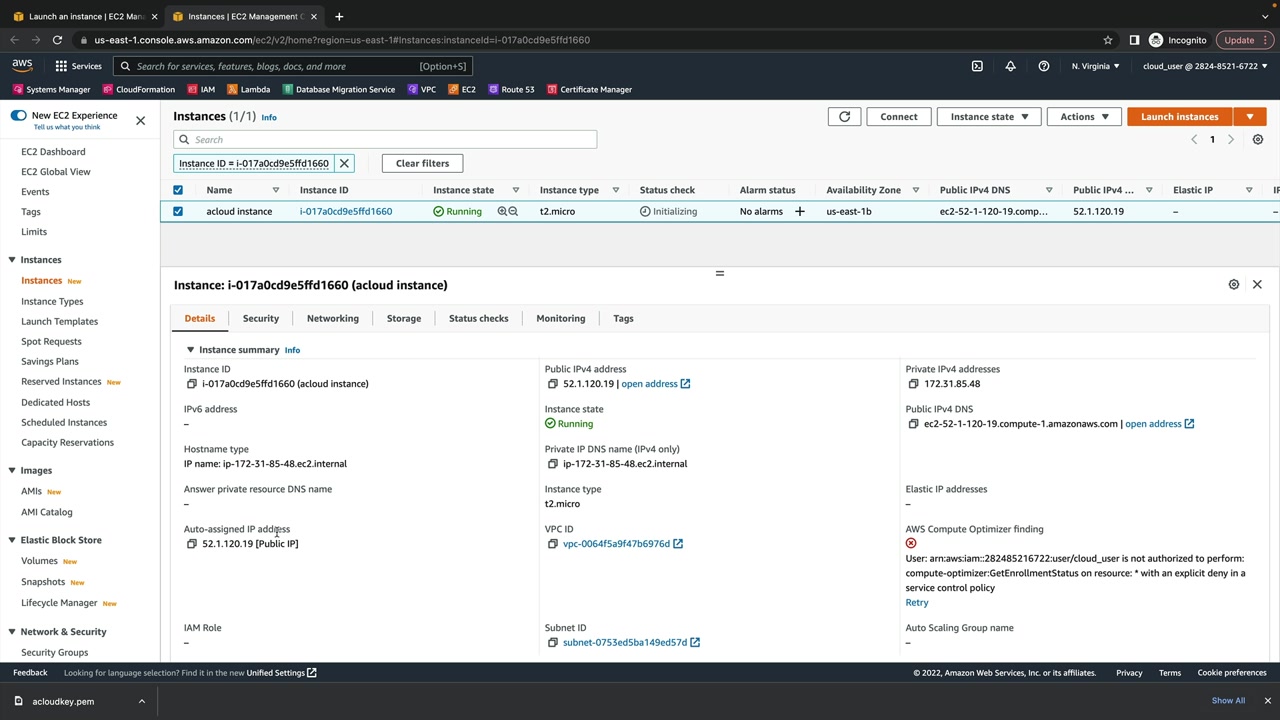Add alarm with plus icon
This screenshot has width=1280, height=720.
[799, 211]
